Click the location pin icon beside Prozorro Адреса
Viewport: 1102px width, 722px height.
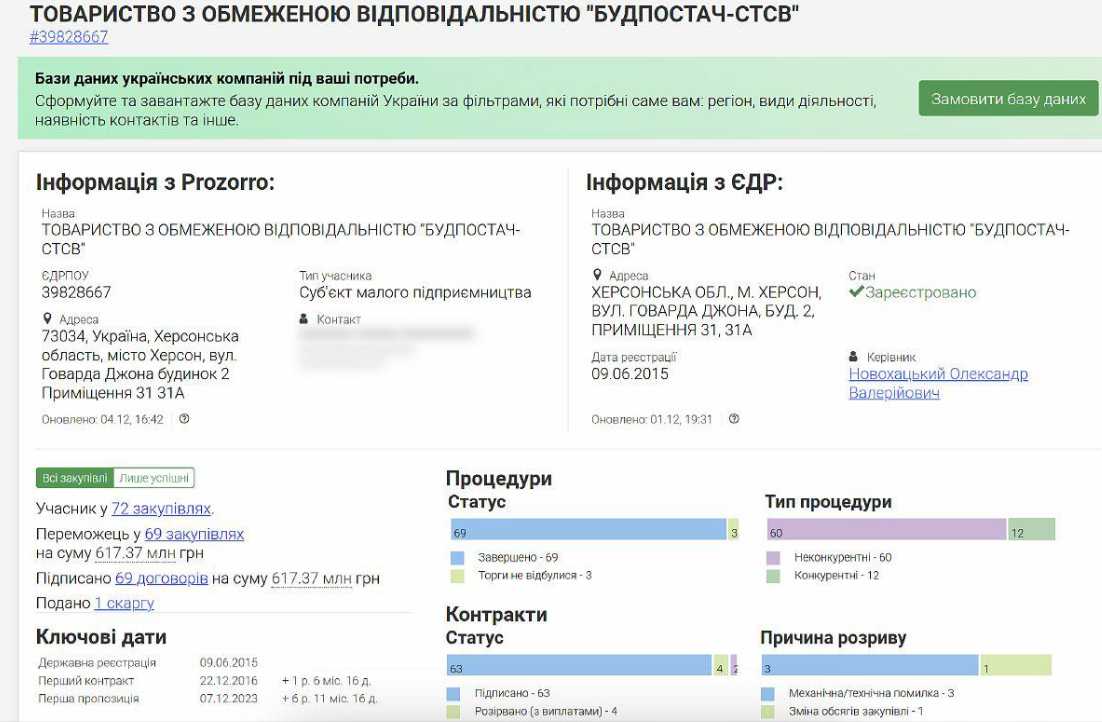47,318
